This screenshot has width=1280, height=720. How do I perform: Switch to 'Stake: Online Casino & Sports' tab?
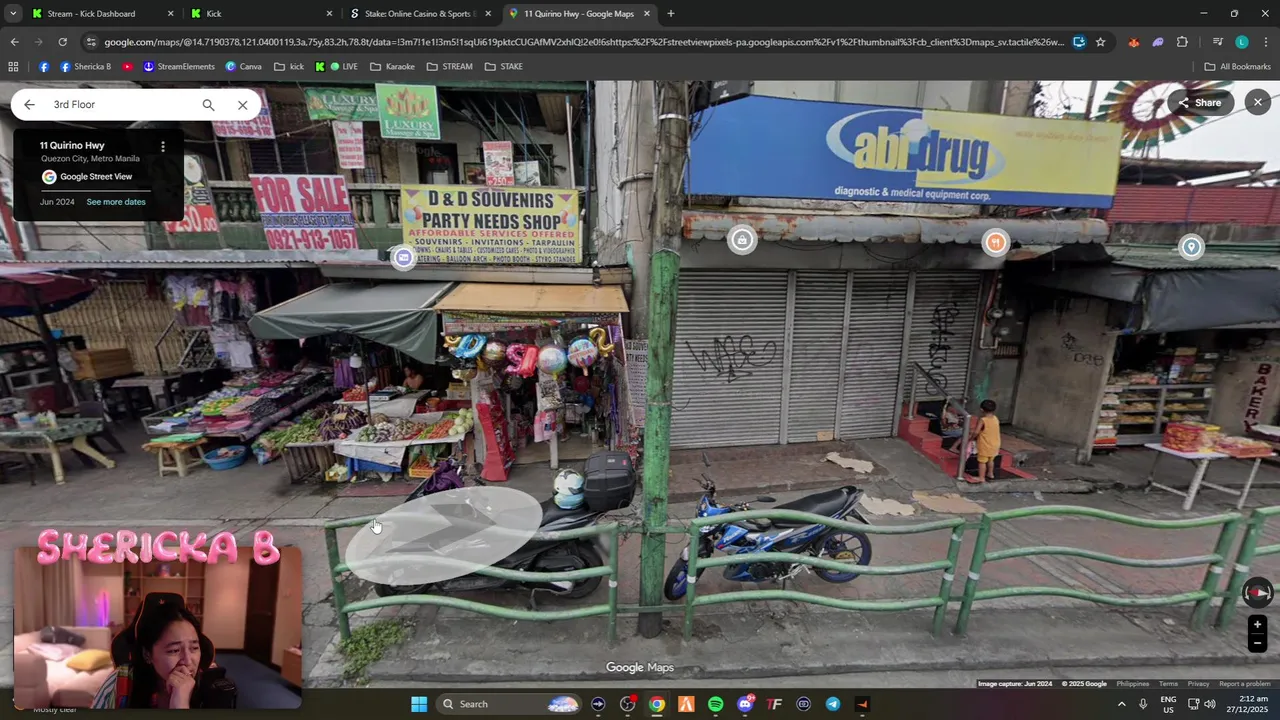(x=420, y=14)
